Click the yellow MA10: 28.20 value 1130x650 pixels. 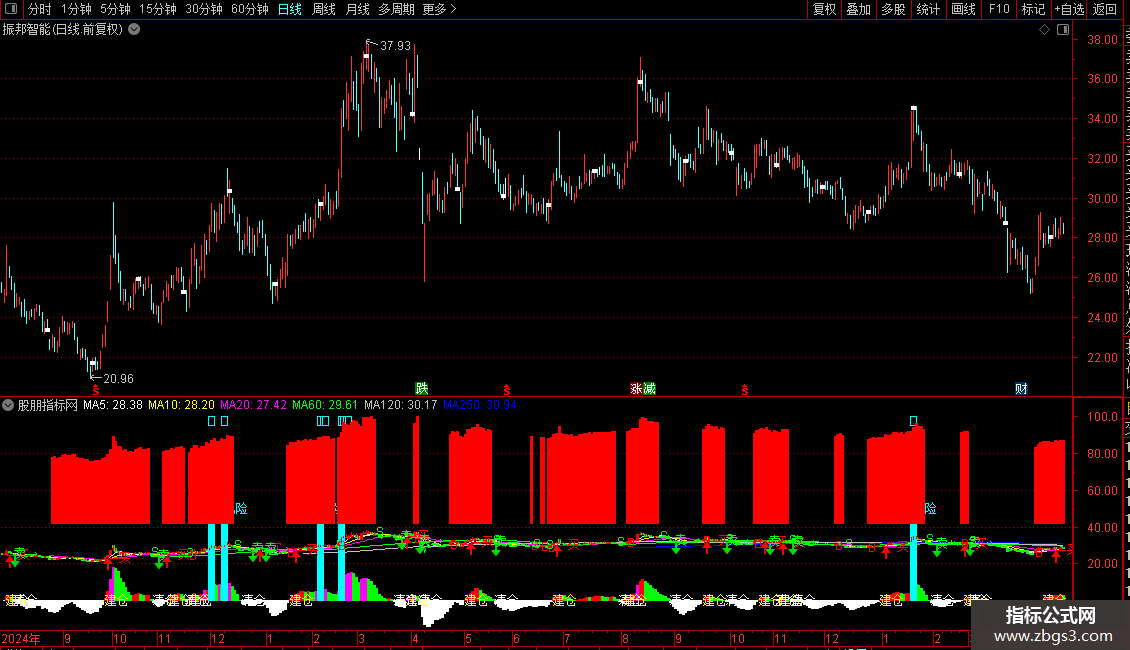(182, 405)
